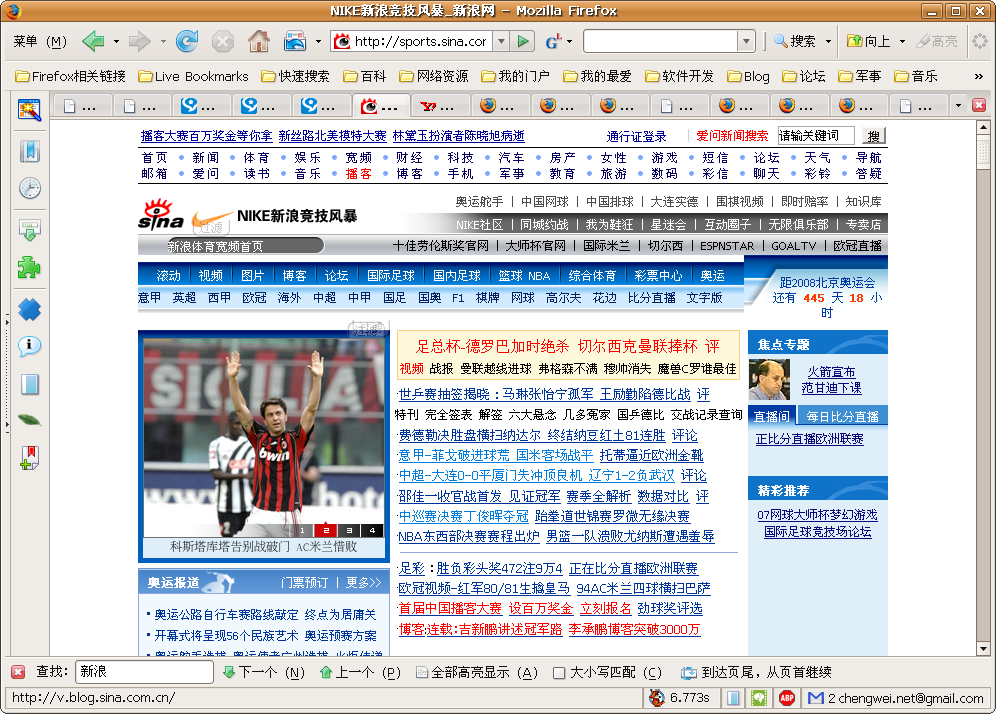This screenshot has width=996, height=714.
Task: Open the Bookmarks sidebar icon
Action: point(29,151)
